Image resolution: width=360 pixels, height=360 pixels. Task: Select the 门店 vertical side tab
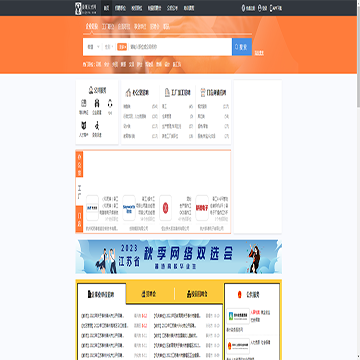pyautogui.click(x=79, y=219)
